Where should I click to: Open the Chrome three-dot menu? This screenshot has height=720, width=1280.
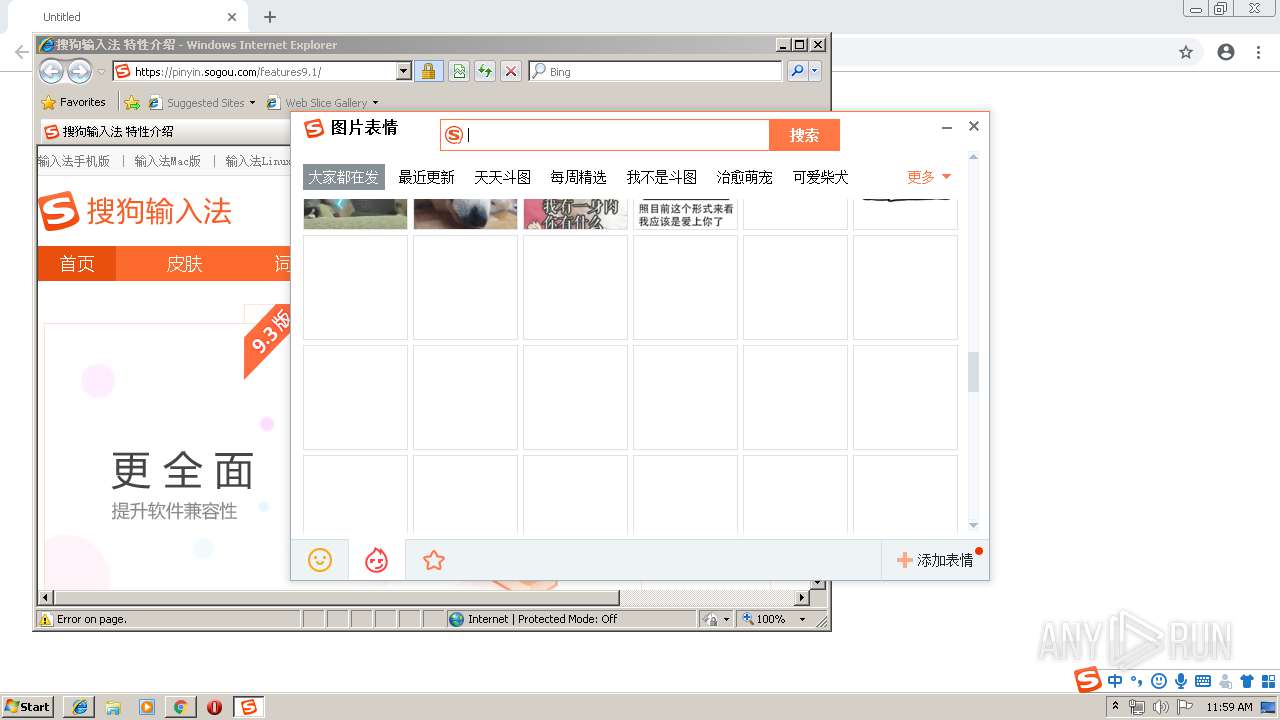[x=1259, y=52]
